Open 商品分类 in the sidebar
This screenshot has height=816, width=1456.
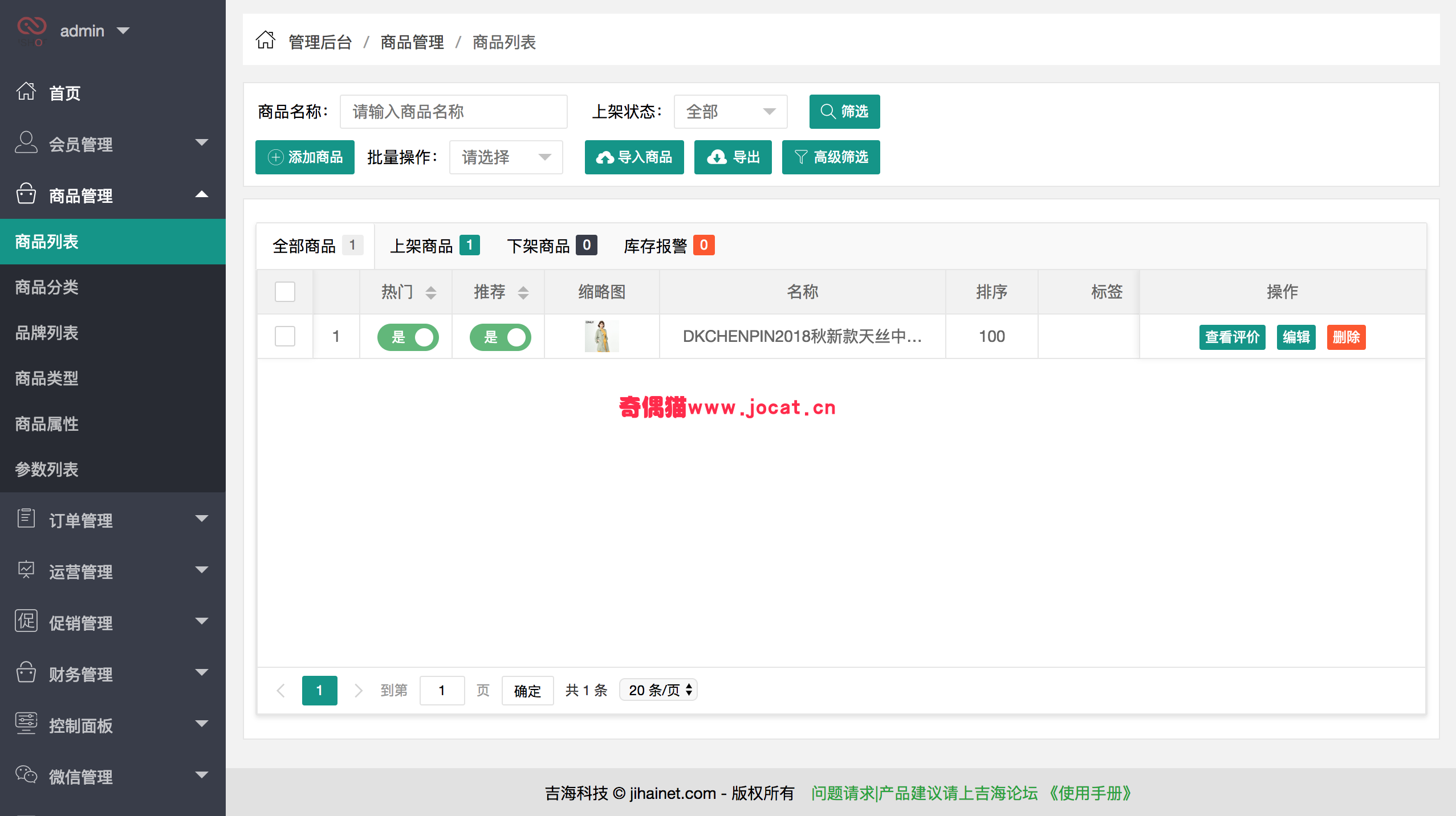click(x=113, y=287)
